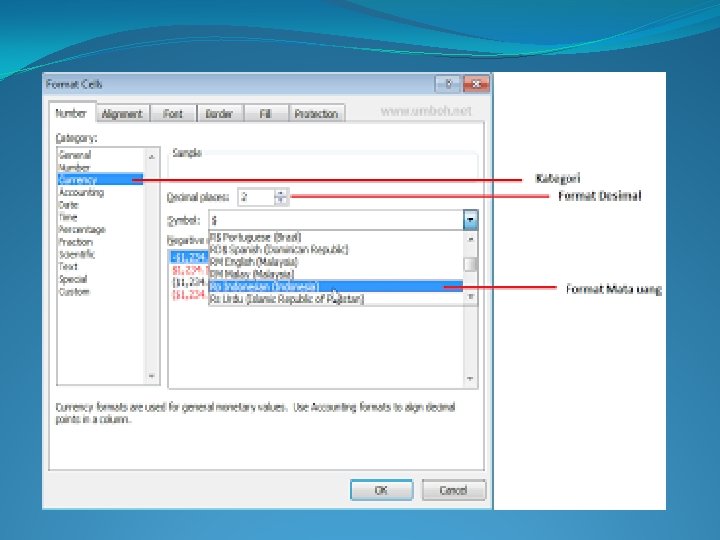Click the OK button
Viewport: 720px width, 540px height.
(x=381, y=490)
